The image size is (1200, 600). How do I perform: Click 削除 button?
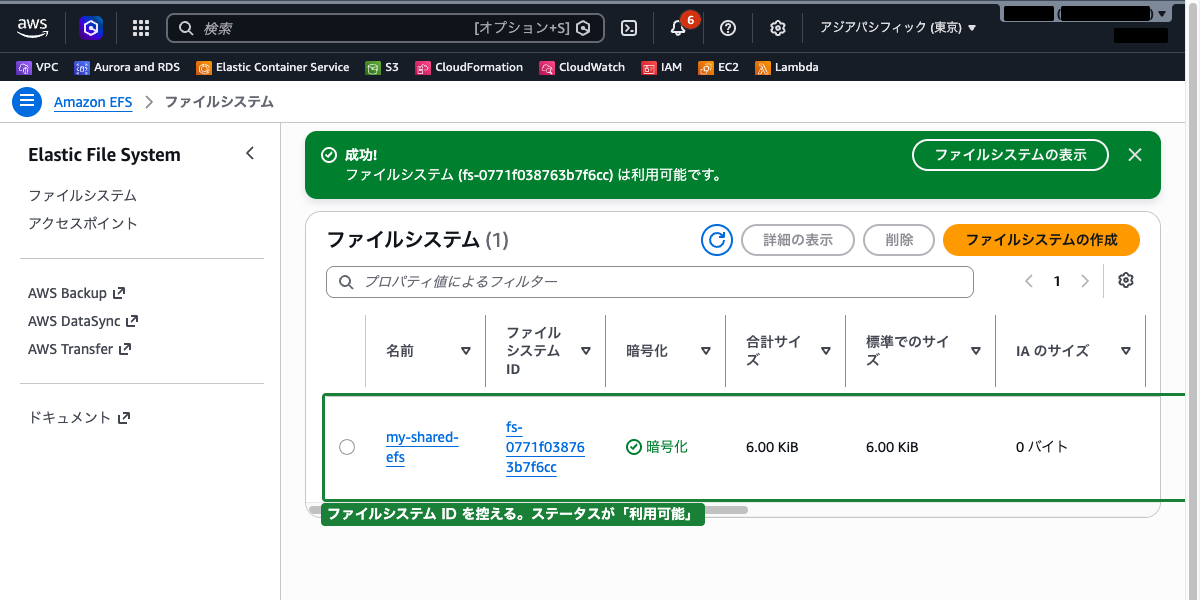tap(899, 240)
